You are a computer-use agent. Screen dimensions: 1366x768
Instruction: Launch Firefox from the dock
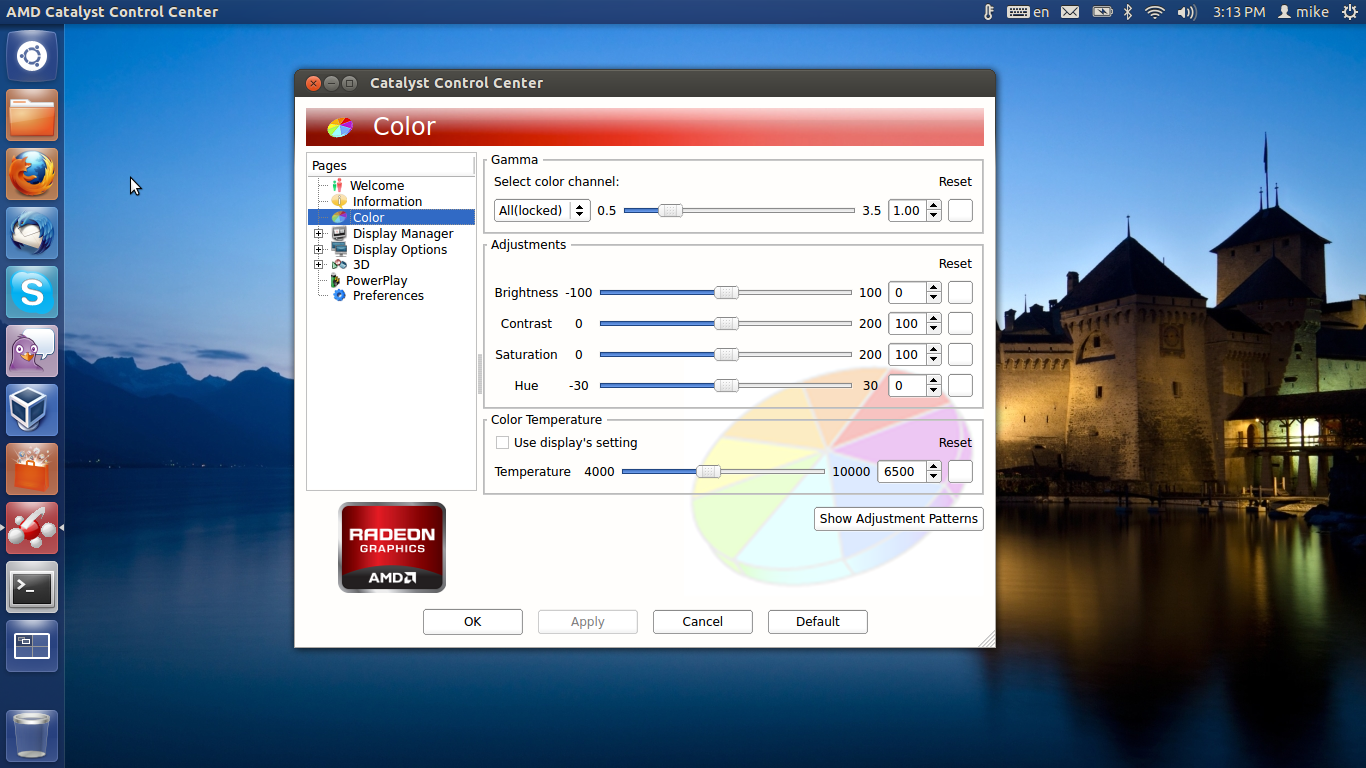coord(32,174)
